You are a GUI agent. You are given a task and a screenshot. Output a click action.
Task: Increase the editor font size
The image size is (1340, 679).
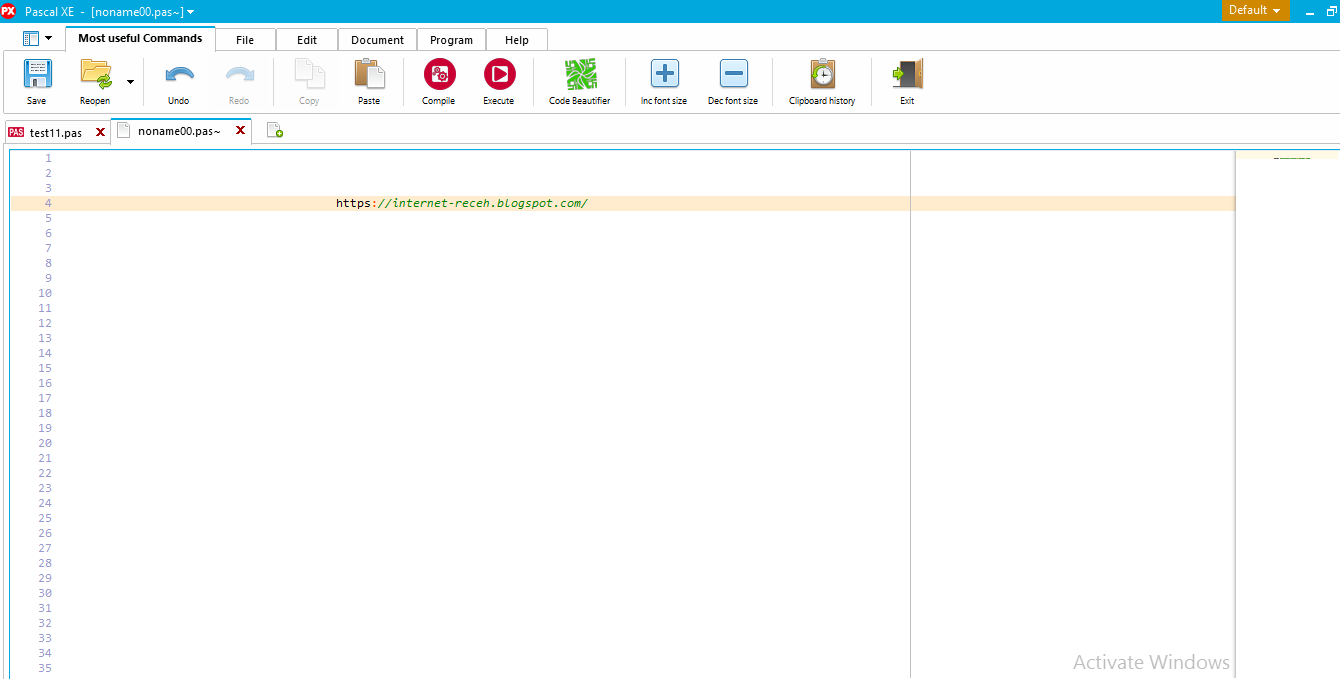663,80
